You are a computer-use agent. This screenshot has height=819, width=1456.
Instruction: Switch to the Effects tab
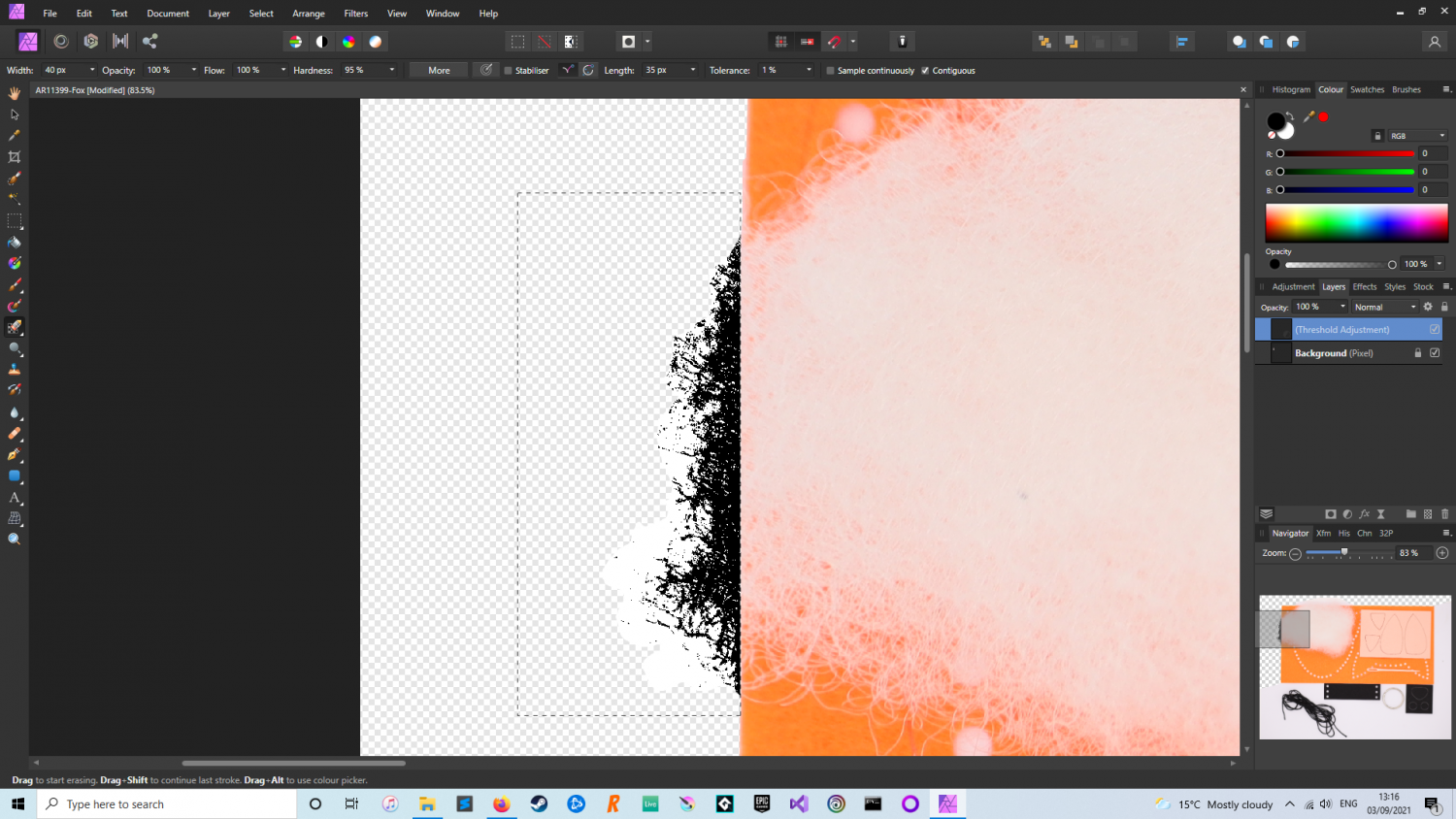(x=1365, y=286)
